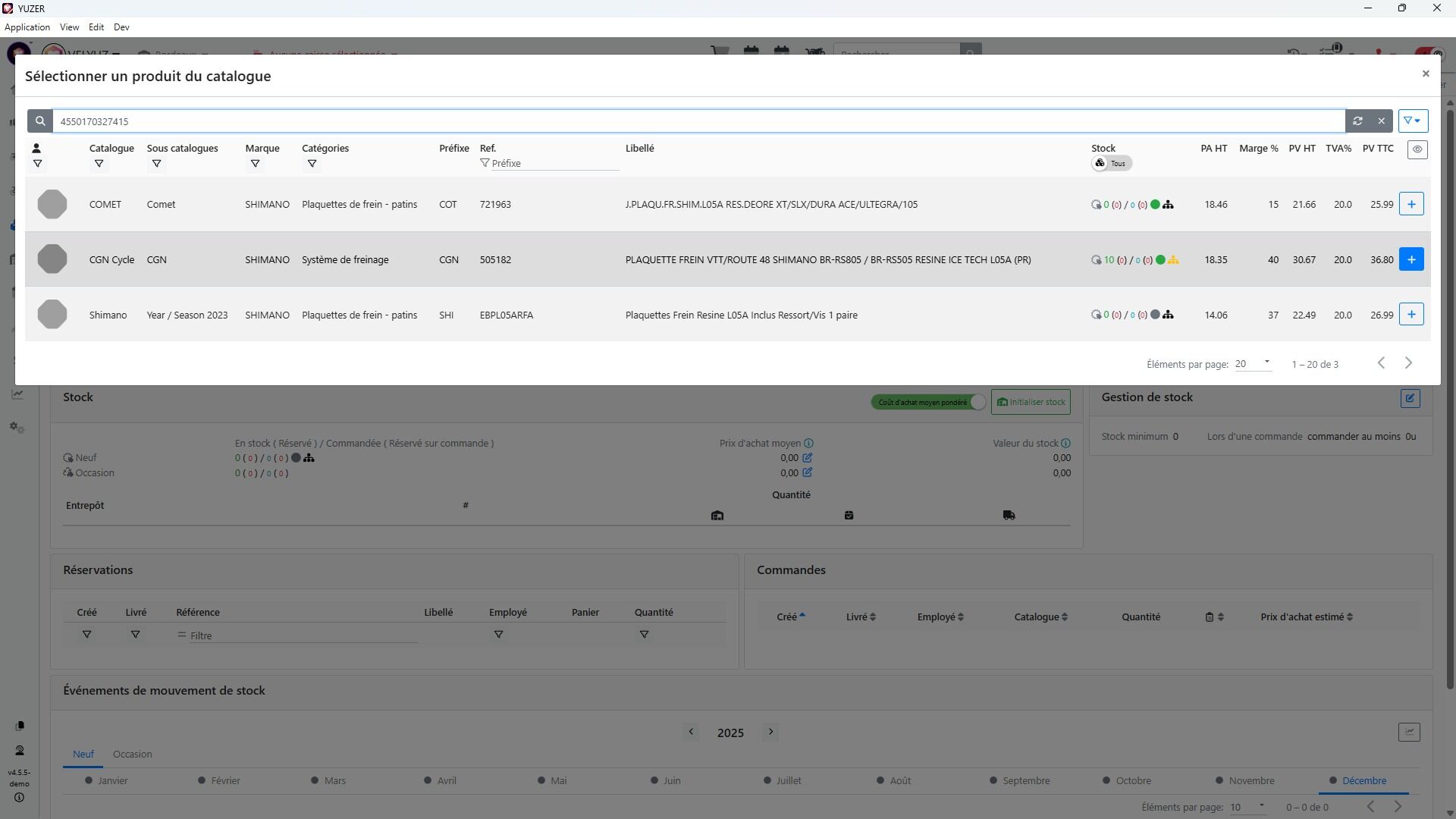Viewport: 1456px width, 819px height.
Task: Open the Éléments par page dropdown
Action: pos(1252,364)
